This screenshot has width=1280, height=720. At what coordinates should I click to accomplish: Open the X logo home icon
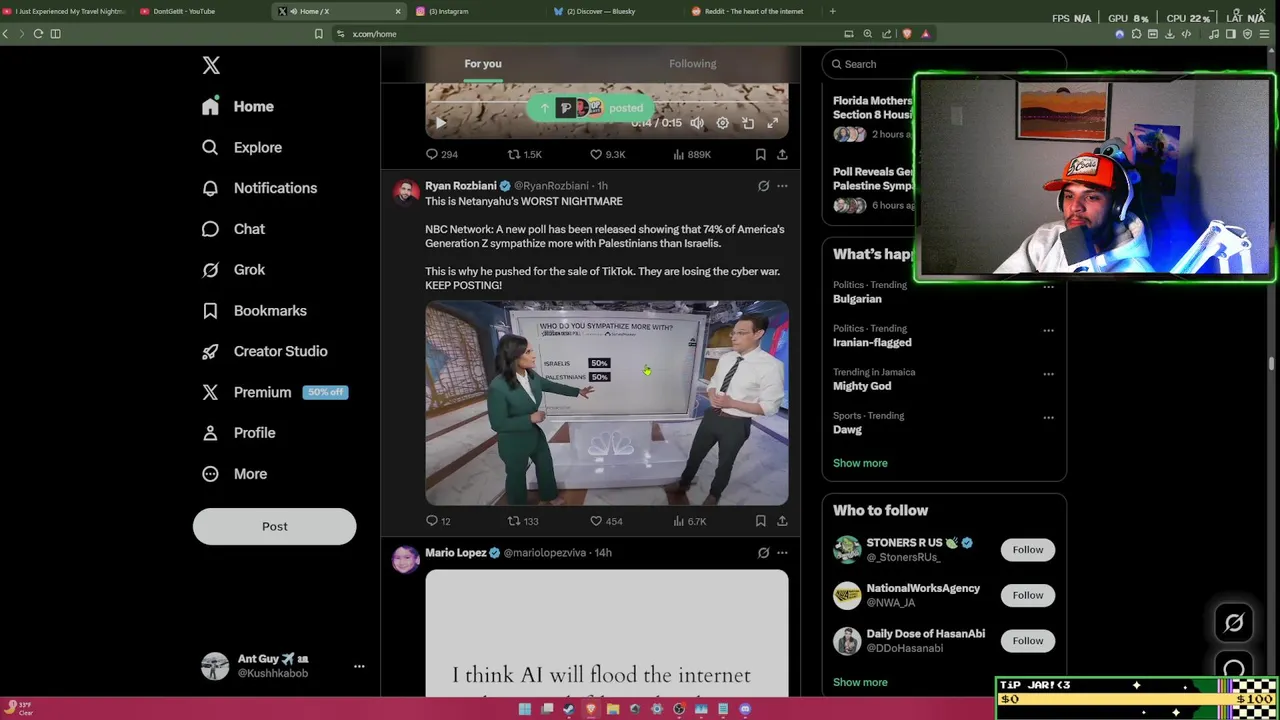coord(211,65)
